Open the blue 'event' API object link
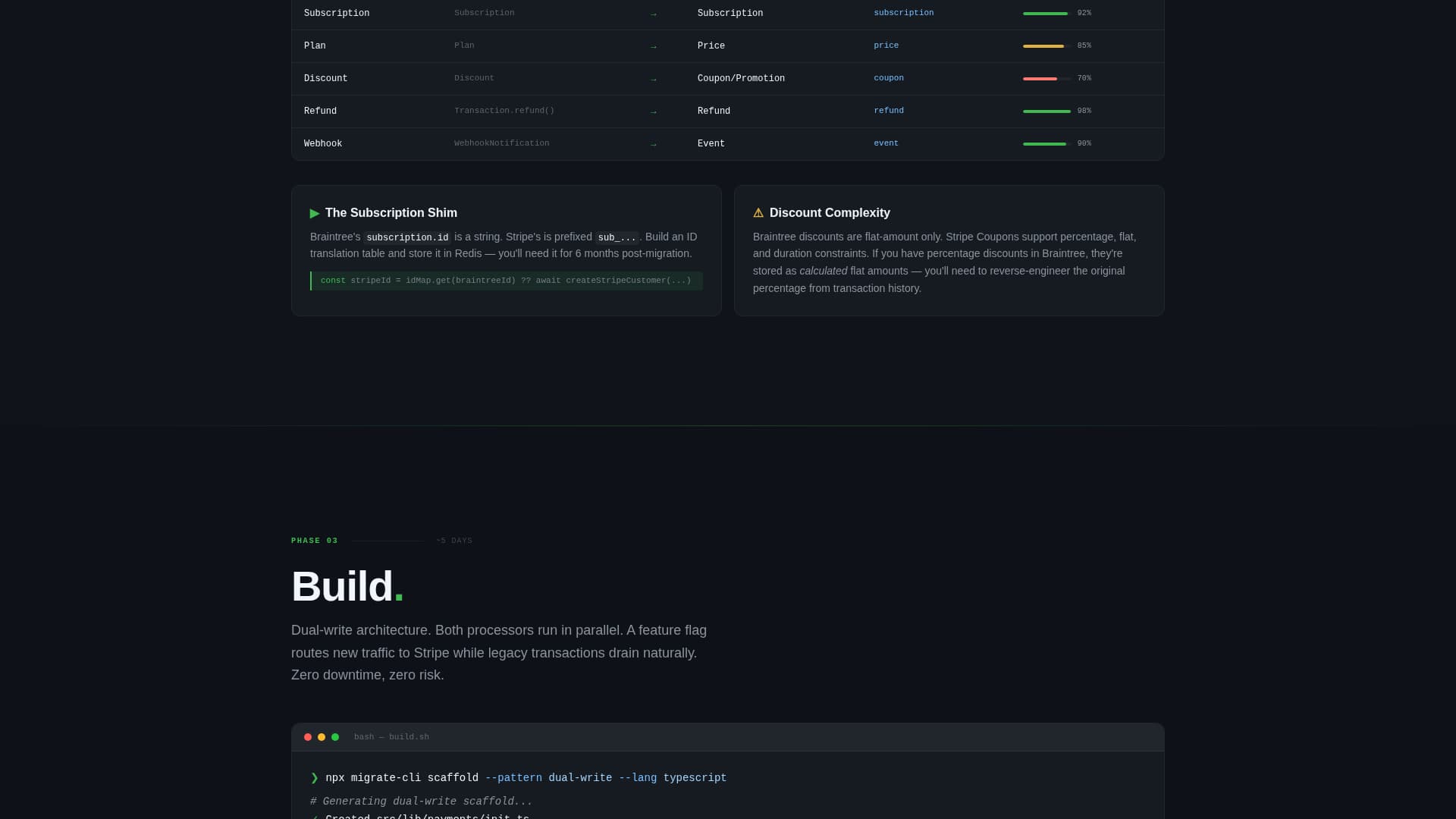 (x=886, y=143)
